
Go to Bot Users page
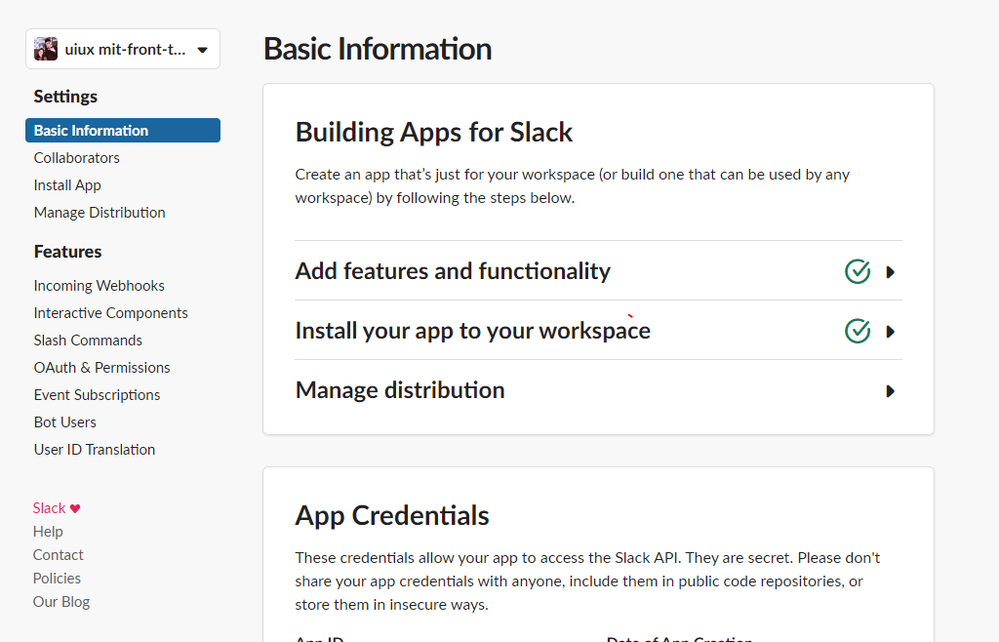65,422
